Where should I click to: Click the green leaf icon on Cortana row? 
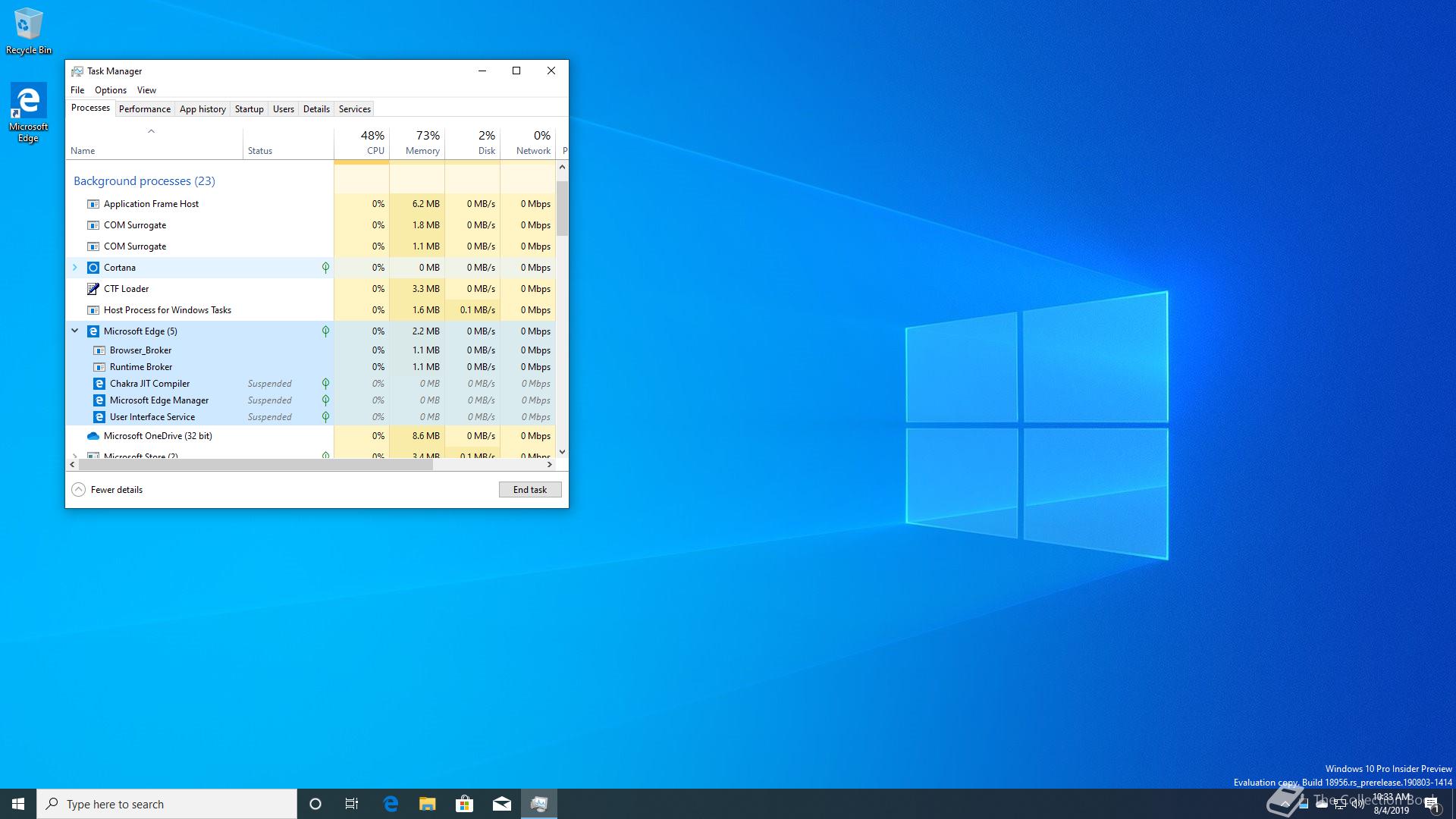[325, 268]
